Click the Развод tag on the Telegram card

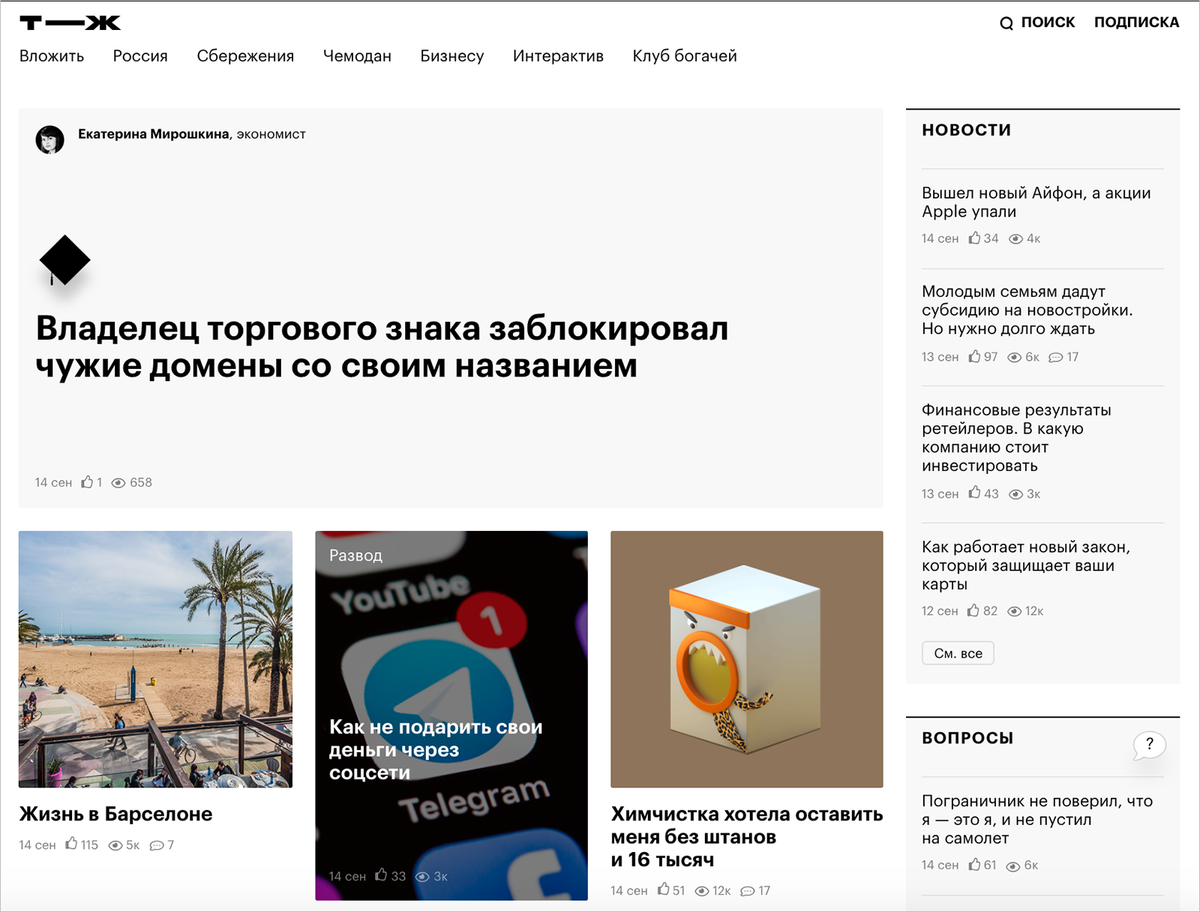coord(356,555)
